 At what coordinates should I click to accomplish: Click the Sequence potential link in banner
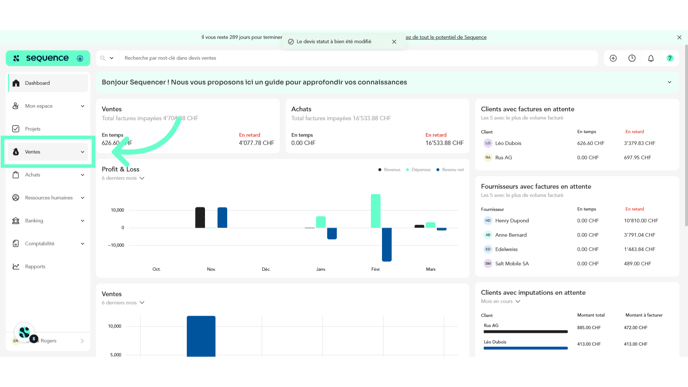pos(446,37)
